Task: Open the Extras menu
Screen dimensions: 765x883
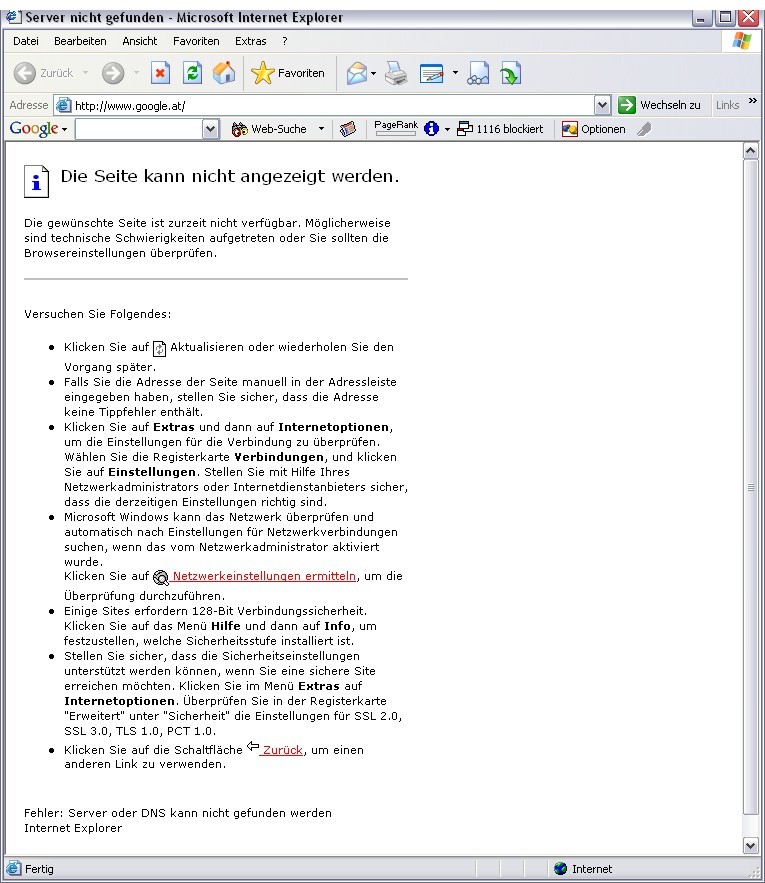Action: click(251, 41)
